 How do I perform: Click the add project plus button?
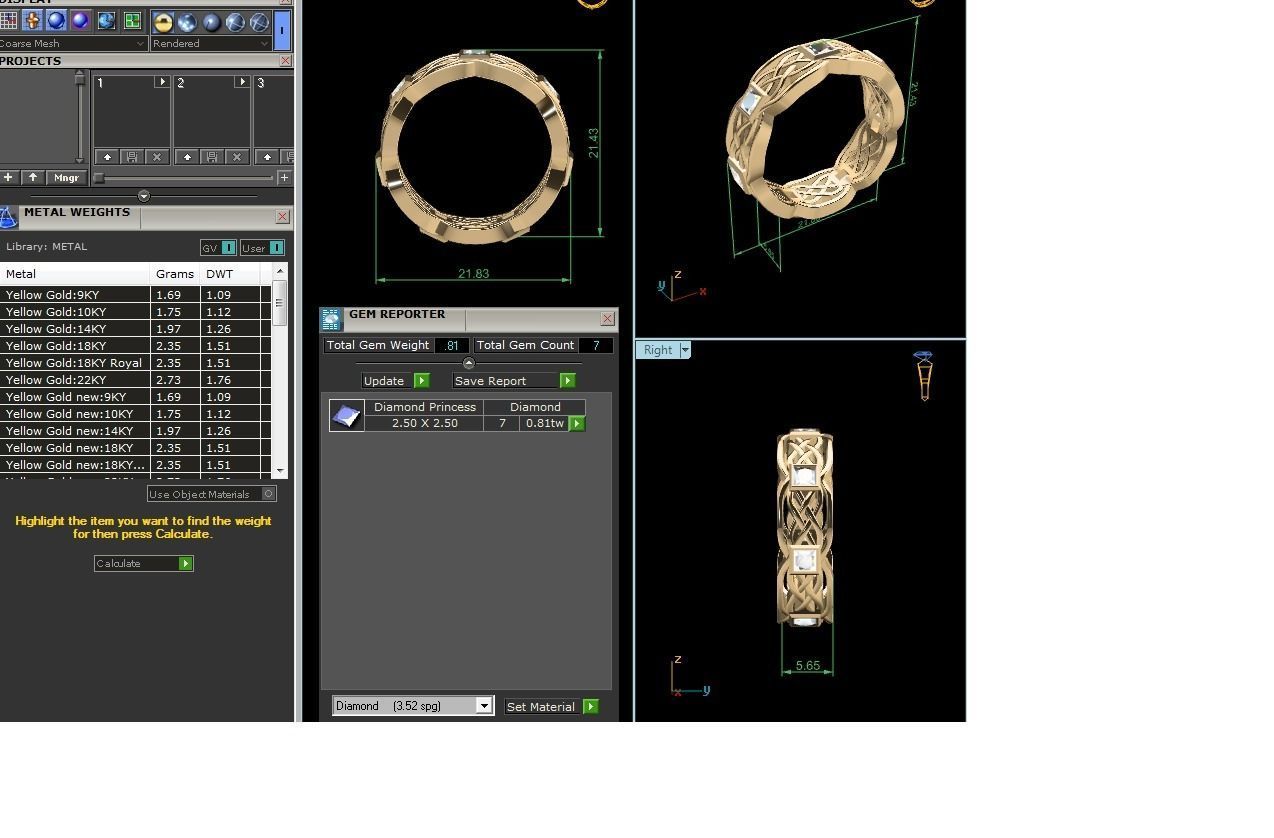pyautogui.click(x=8, y=177)
